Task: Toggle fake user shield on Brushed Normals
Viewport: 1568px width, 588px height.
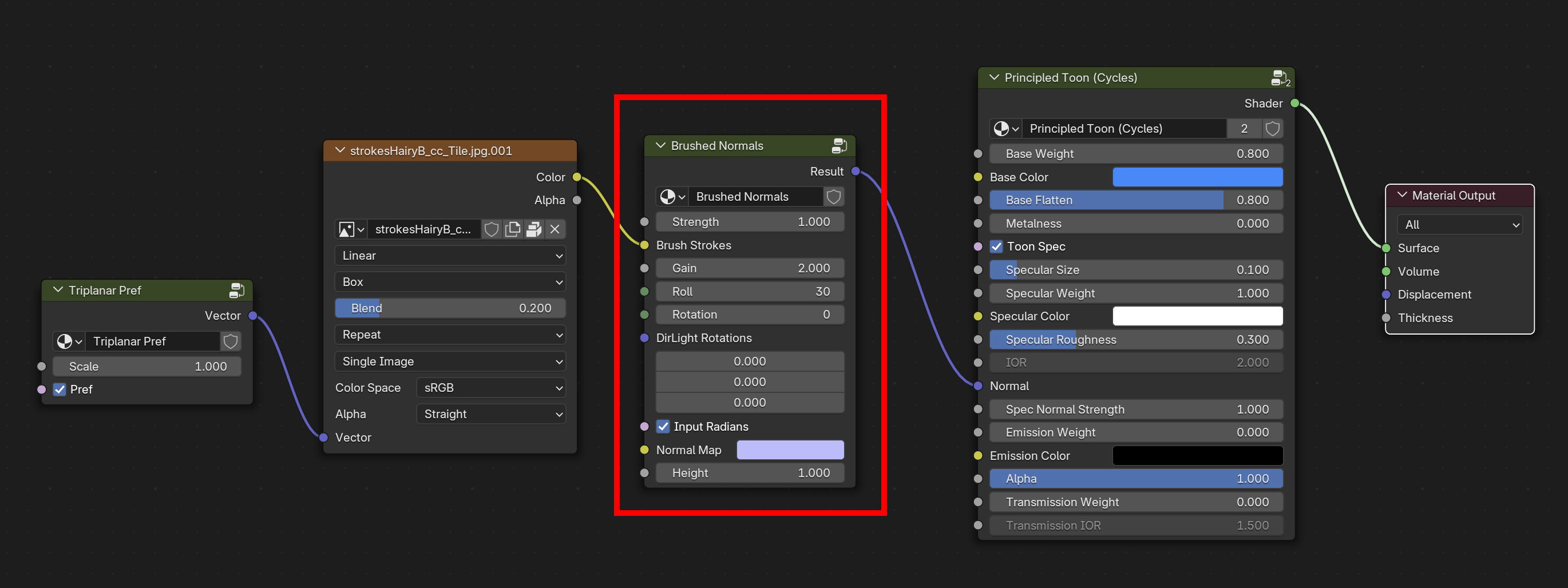Action: point(833,197)
